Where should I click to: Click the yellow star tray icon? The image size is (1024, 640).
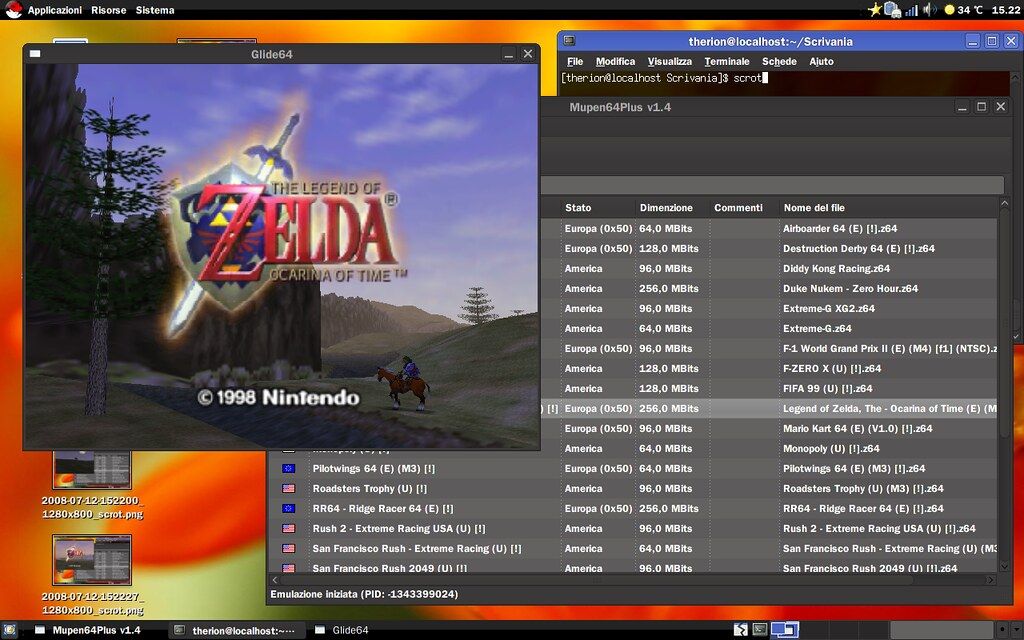(874, 10)
